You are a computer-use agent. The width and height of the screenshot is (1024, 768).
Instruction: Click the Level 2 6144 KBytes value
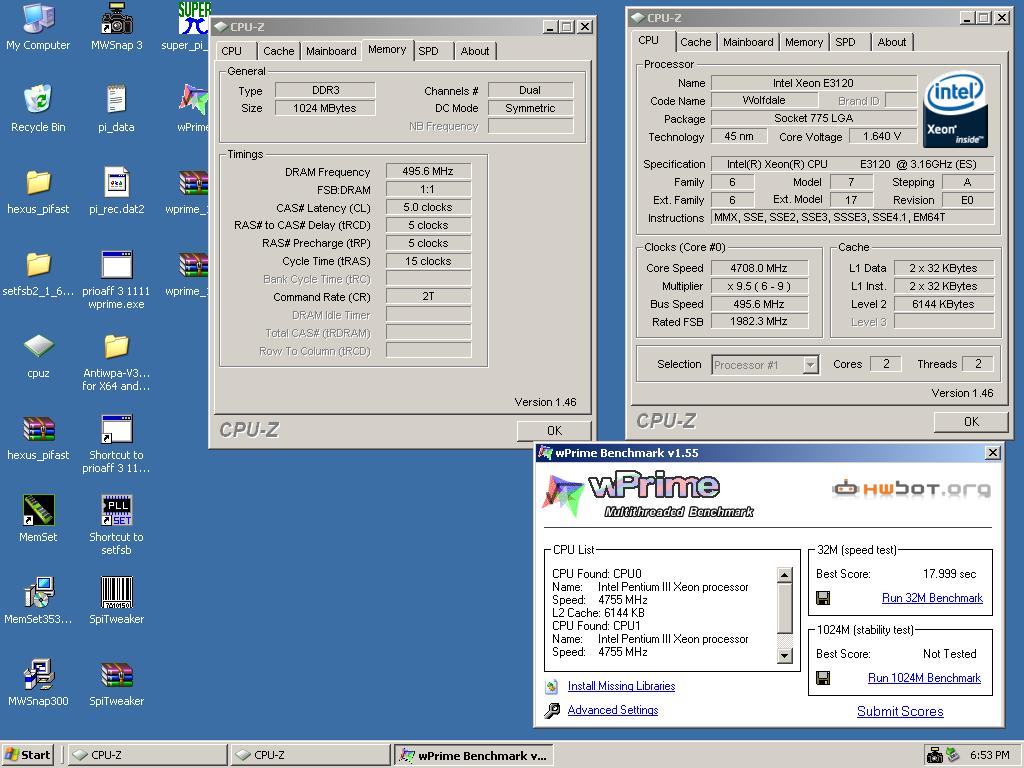pos(943,304)
